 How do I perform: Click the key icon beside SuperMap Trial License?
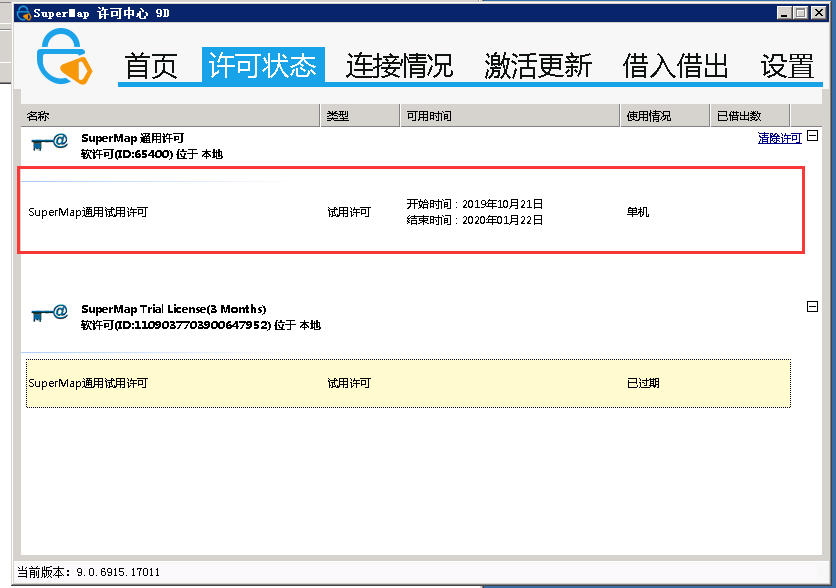pyautogui.click(x=49, y=313)
